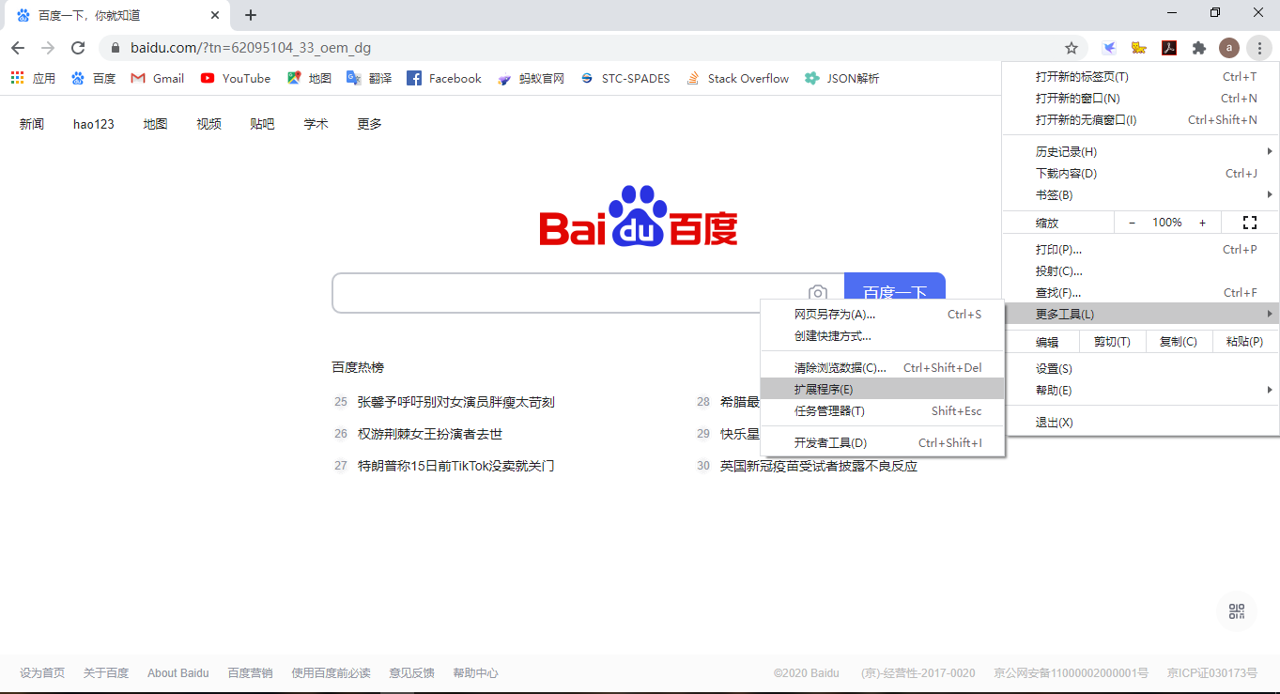This screenshot has width=1280, height=694.
Task: Open the 蚂蚁官网 bookmark
Action: pyautogui.click(x=531, y=78)
